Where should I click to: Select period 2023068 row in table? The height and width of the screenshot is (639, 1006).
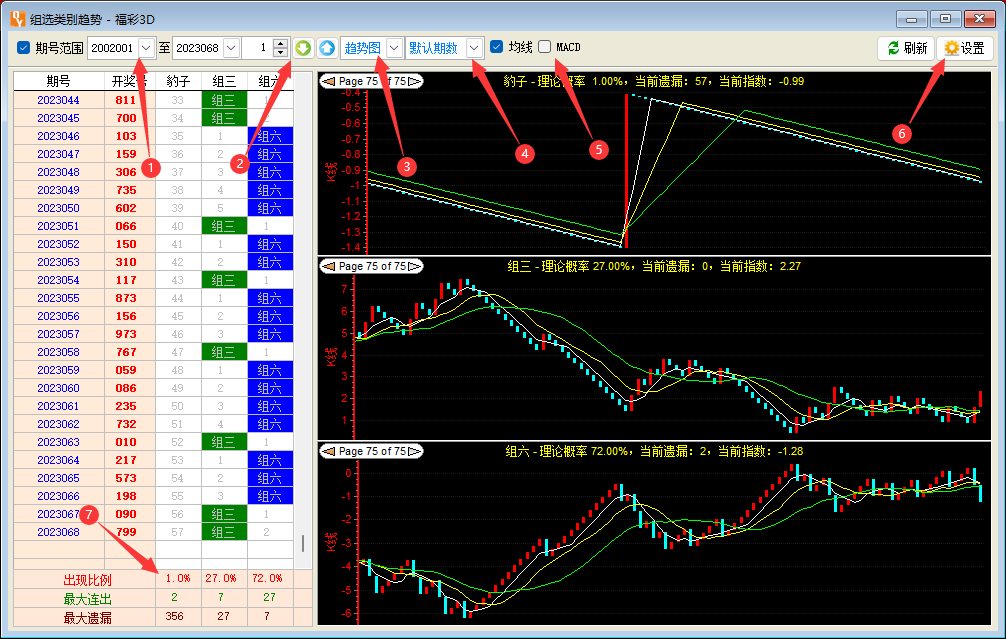[x=58, y=532]
